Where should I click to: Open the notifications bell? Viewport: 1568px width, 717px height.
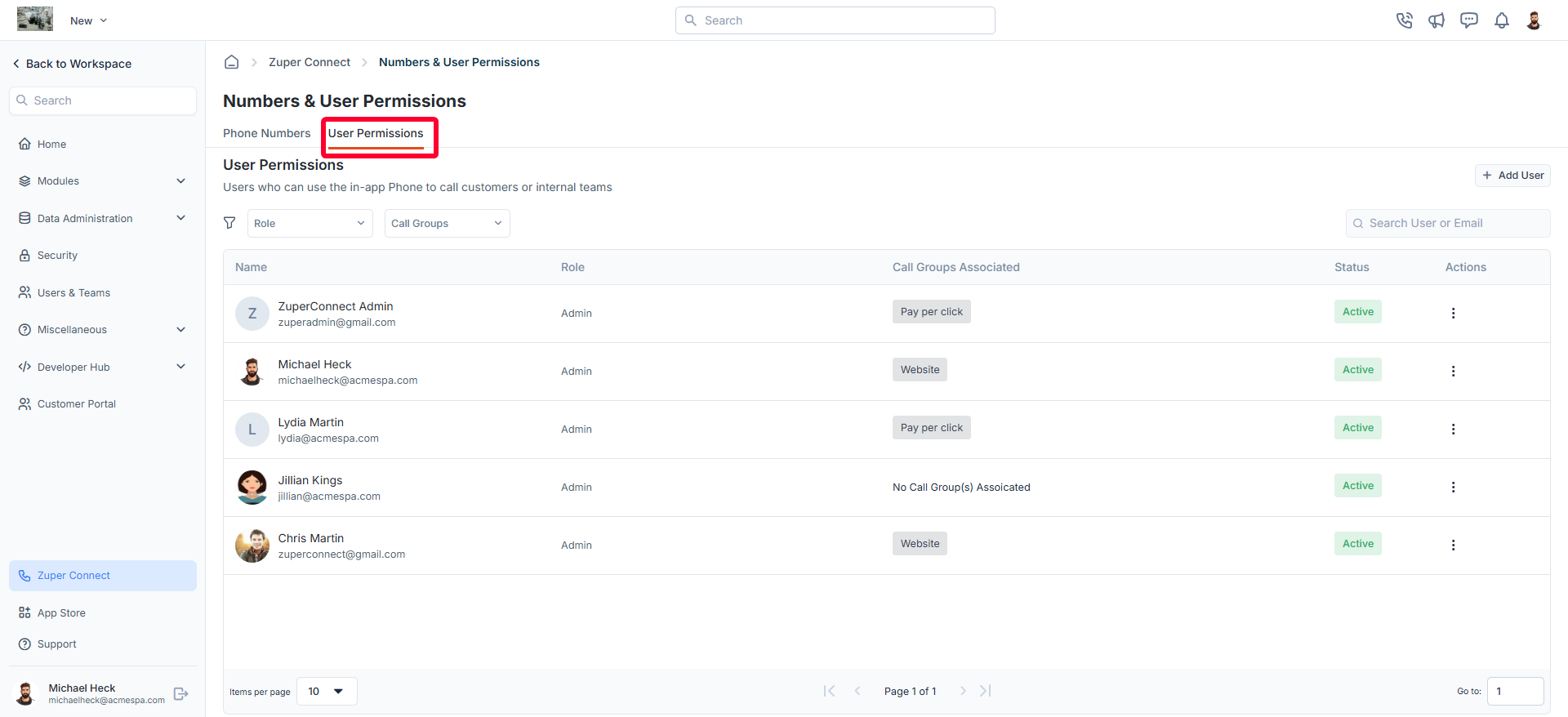(x=1502, y=20)
